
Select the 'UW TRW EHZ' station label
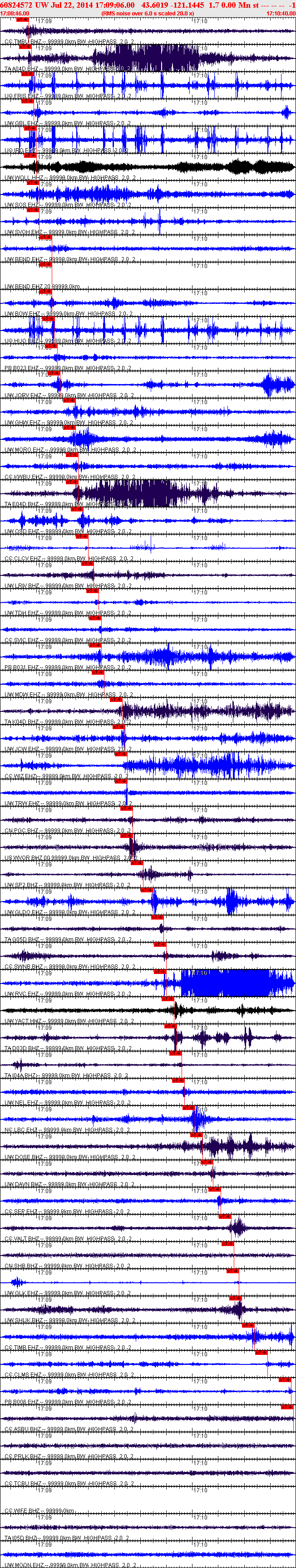point(22,803)
